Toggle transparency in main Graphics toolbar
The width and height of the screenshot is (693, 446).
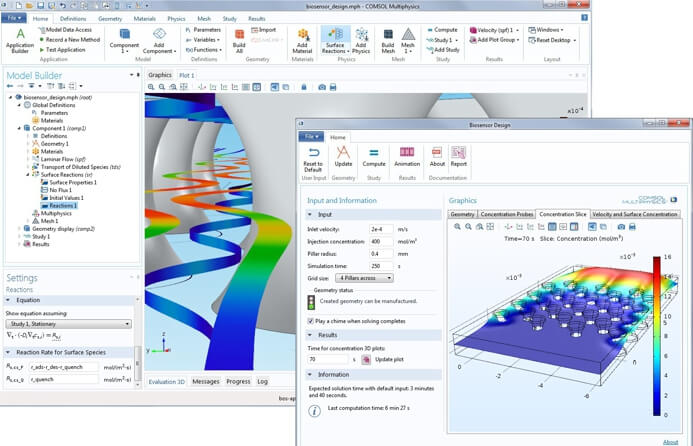(x=286, y=87)
